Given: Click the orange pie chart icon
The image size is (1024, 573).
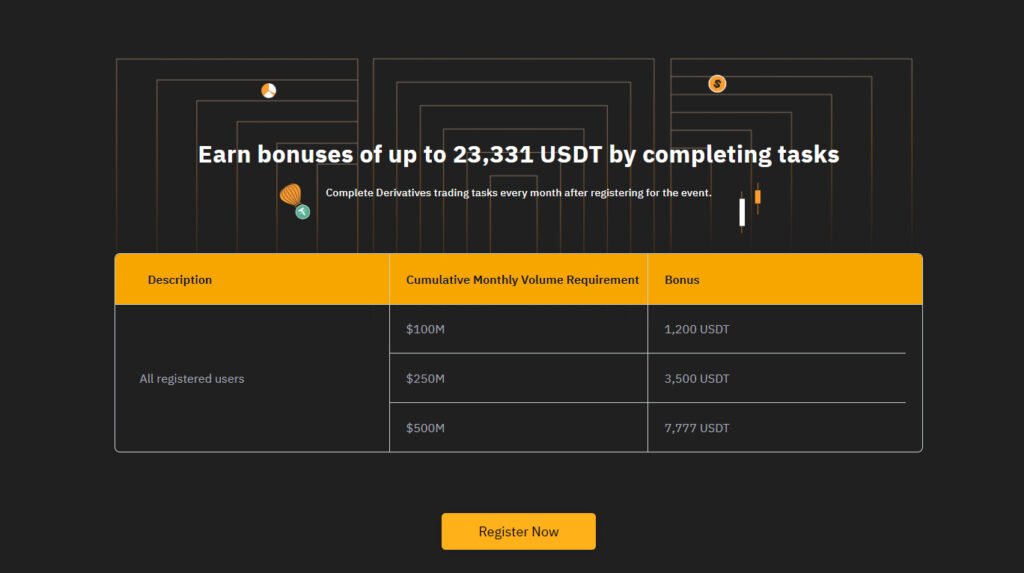Looking at the screenshot, I should tap(268, 90).
